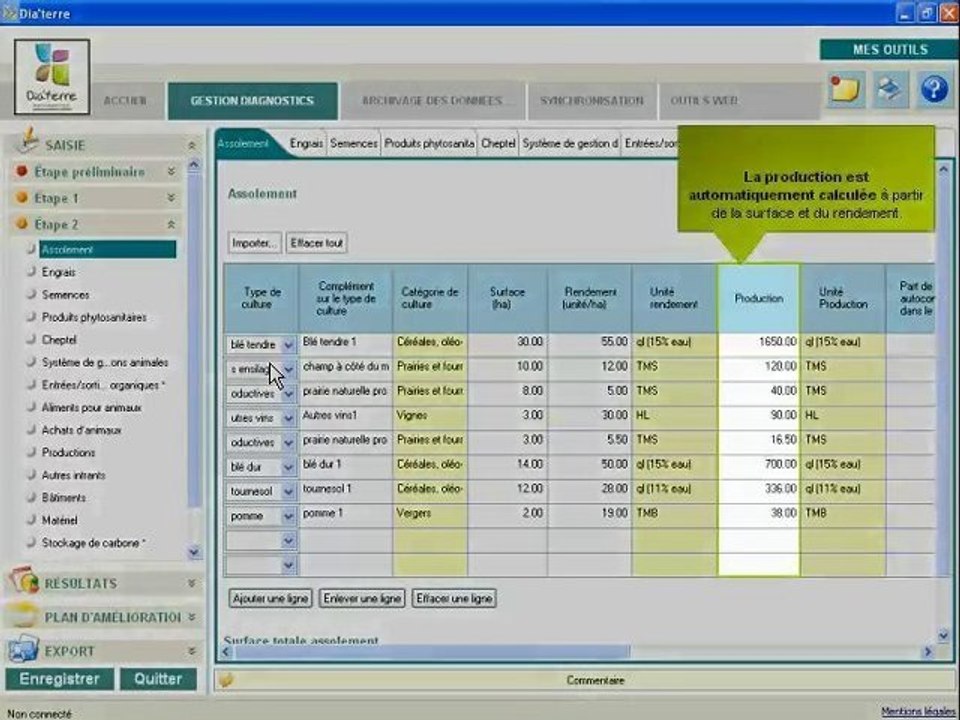Switch to the Produits phytosanitaires tab
This screenshot has width=960, height=720.
(429, 143)
